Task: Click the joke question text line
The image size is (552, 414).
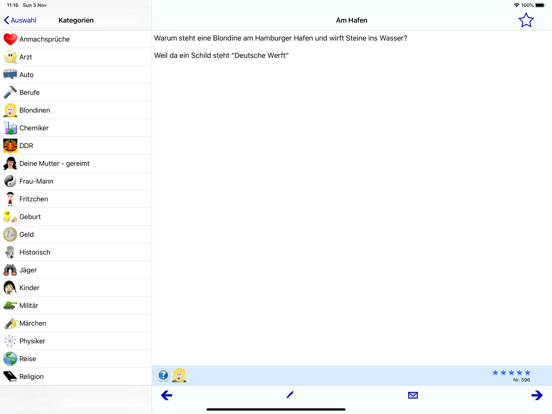Action: point(281,38)
